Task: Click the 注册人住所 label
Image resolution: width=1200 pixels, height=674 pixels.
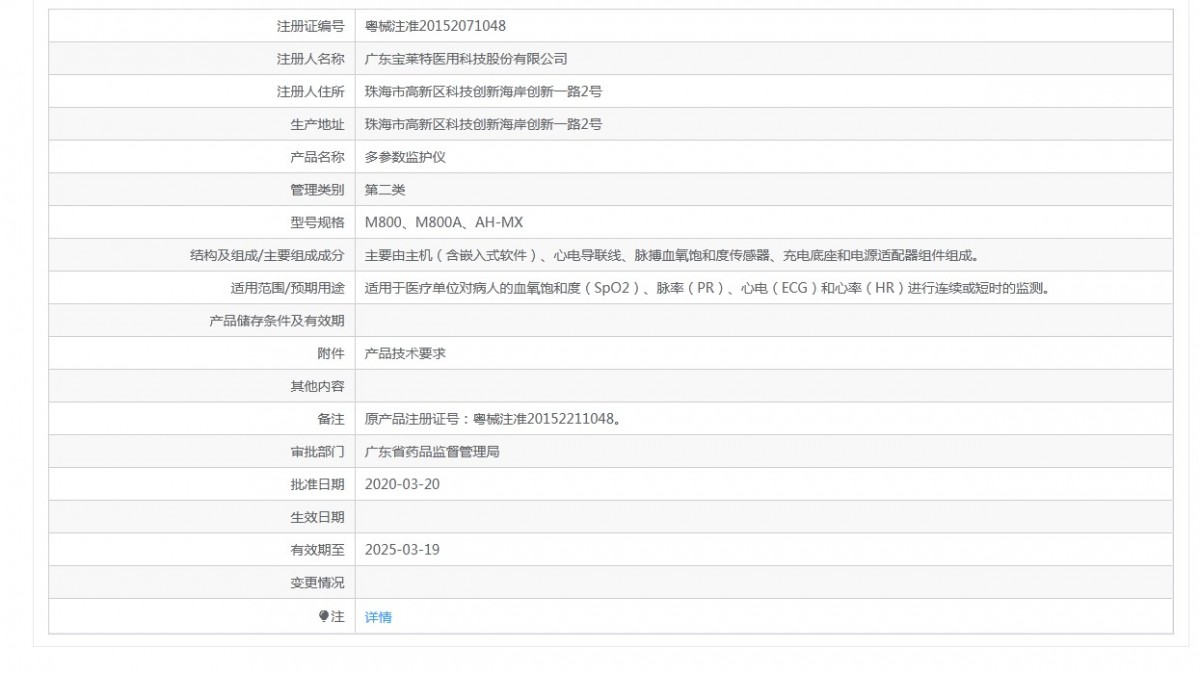Action: point(310,92)
